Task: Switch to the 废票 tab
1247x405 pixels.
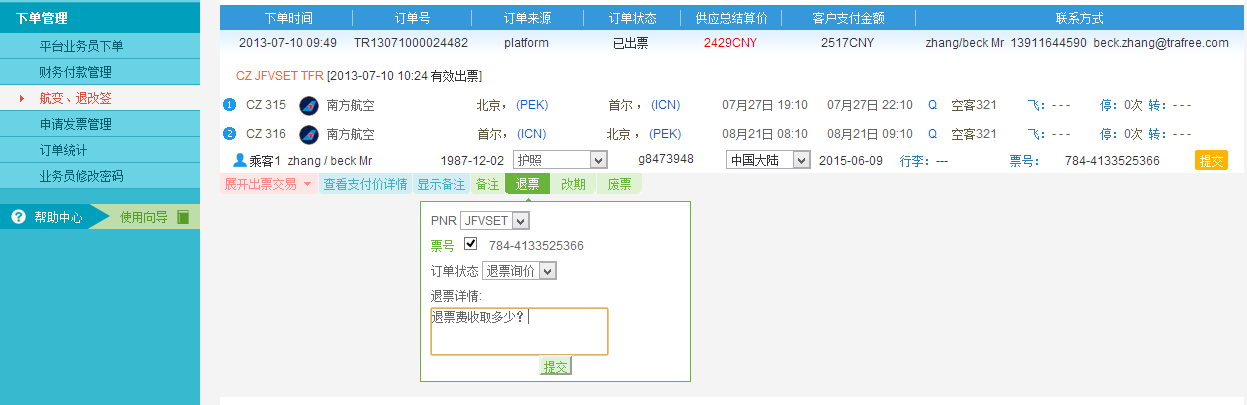Action: click(619, 184)
